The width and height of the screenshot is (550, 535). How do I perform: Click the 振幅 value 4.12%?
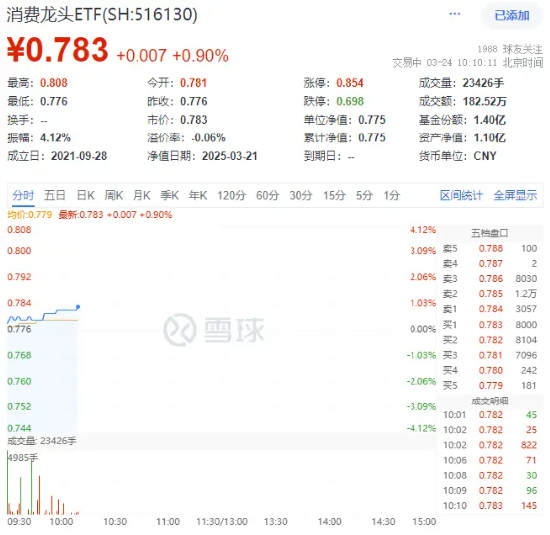point(55,138)
